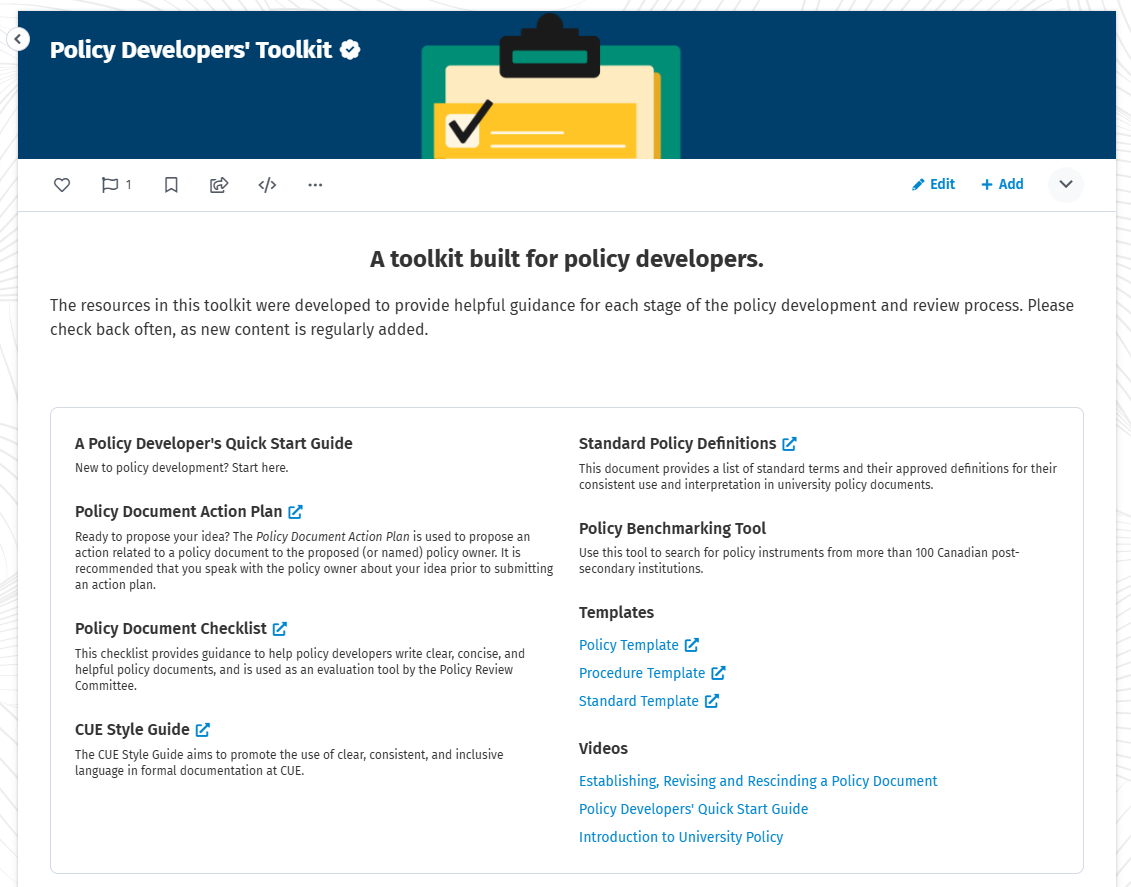
Task: Open the Procedure Template link
Action: pos(642,673)
